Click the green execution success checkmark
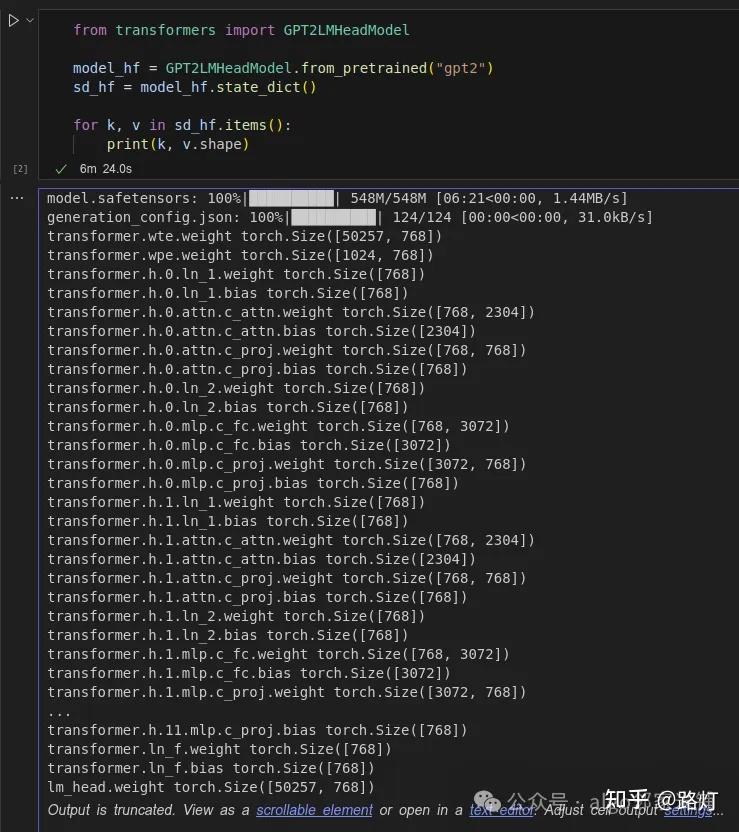 (61, 169)
